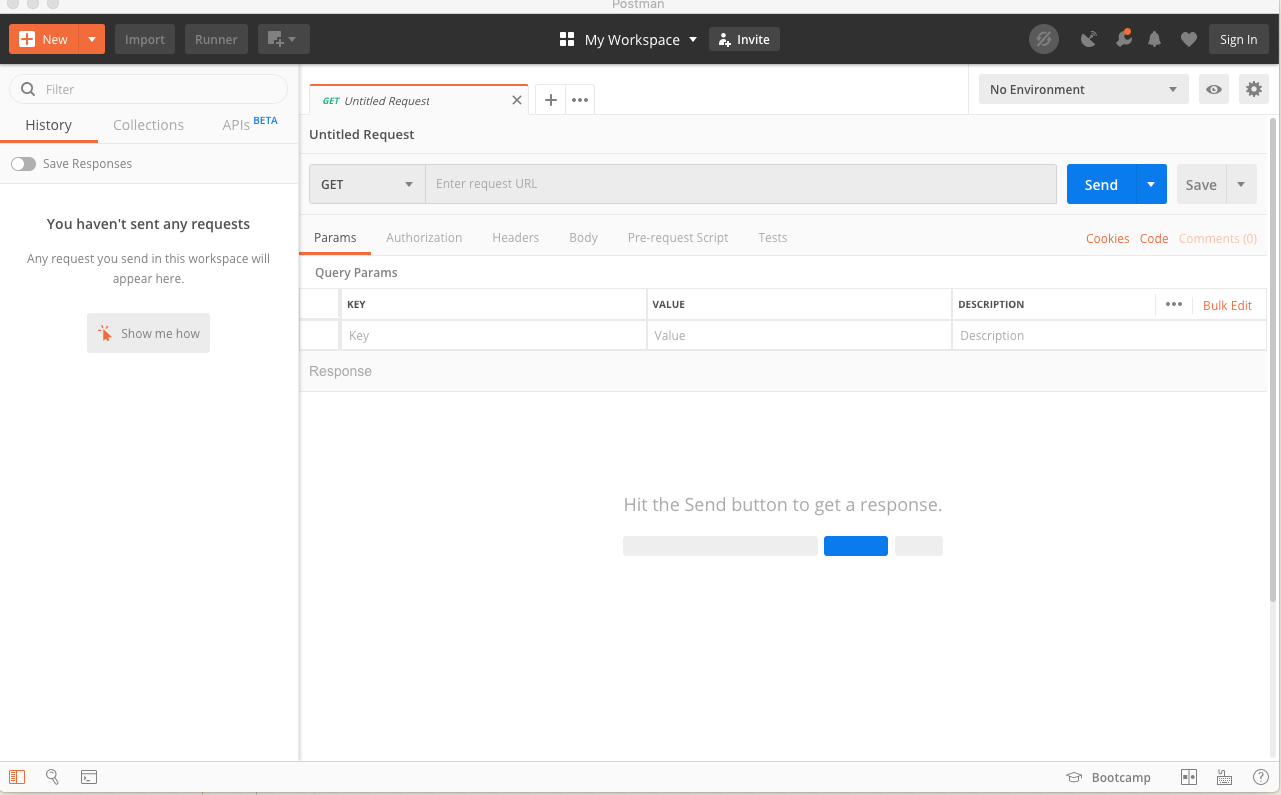Select the Authorization tab
This screenshot has height=795, width=1281.
pos(424,238)
